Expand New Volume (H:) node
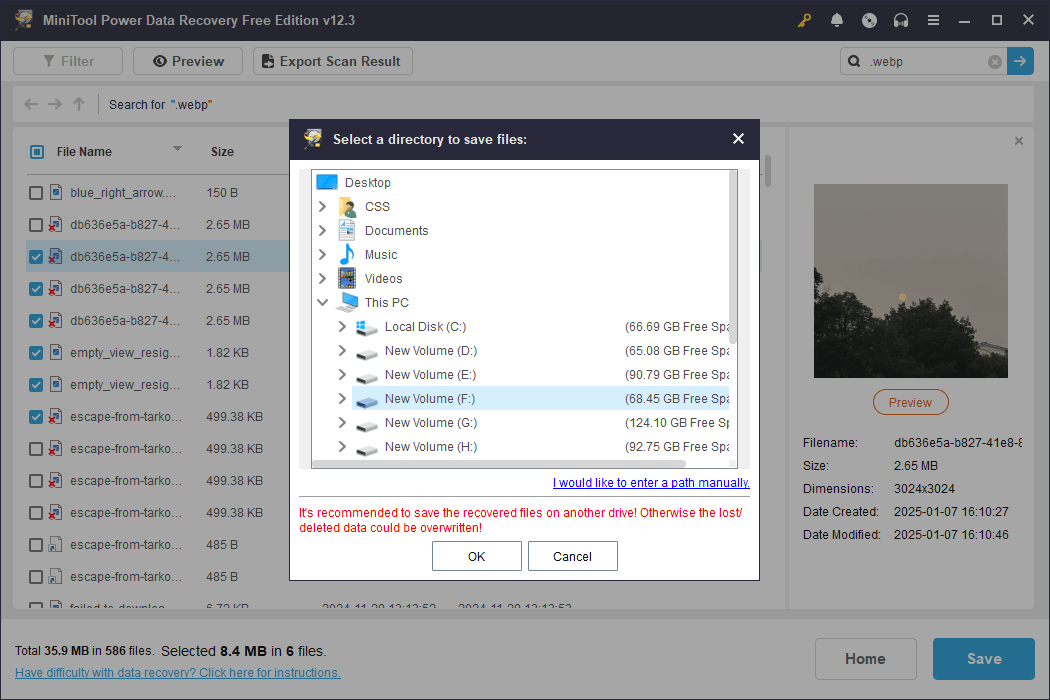This screenshot has height=700, width=1050. click(x=342, y=447)
